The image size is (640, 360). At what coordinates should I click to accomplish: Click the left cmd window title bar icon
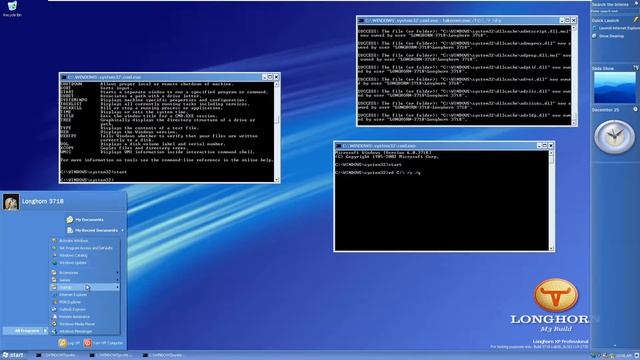[64, 77]
